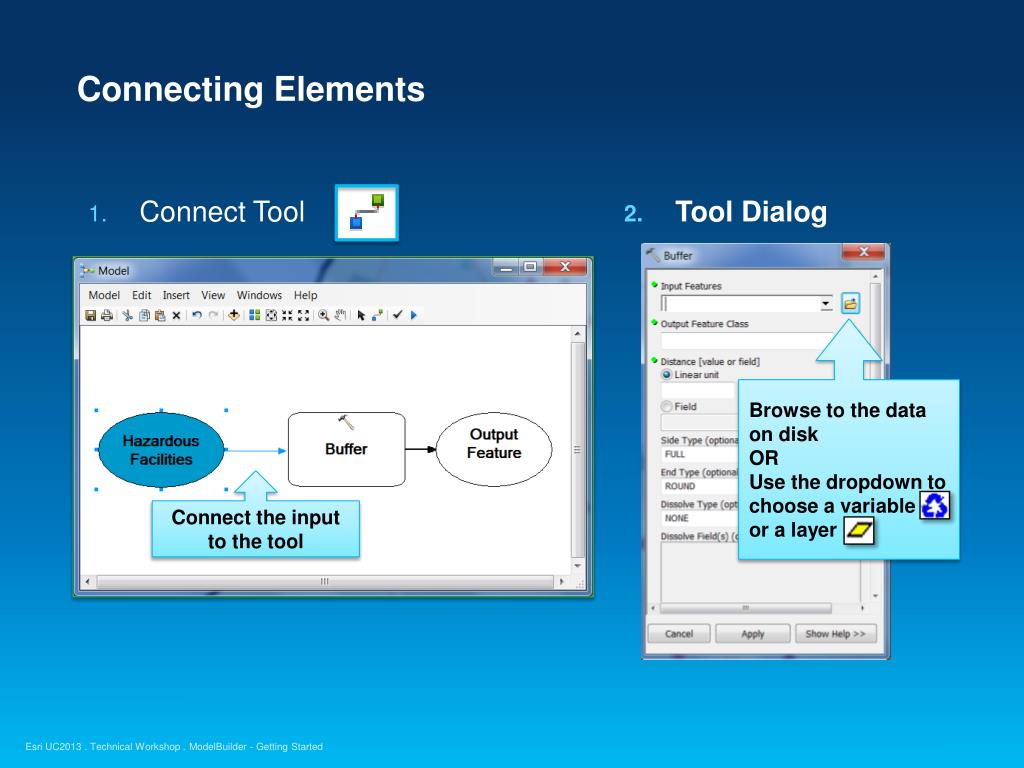
Task: Maximize the Model window
Action: tap(530, 266)
